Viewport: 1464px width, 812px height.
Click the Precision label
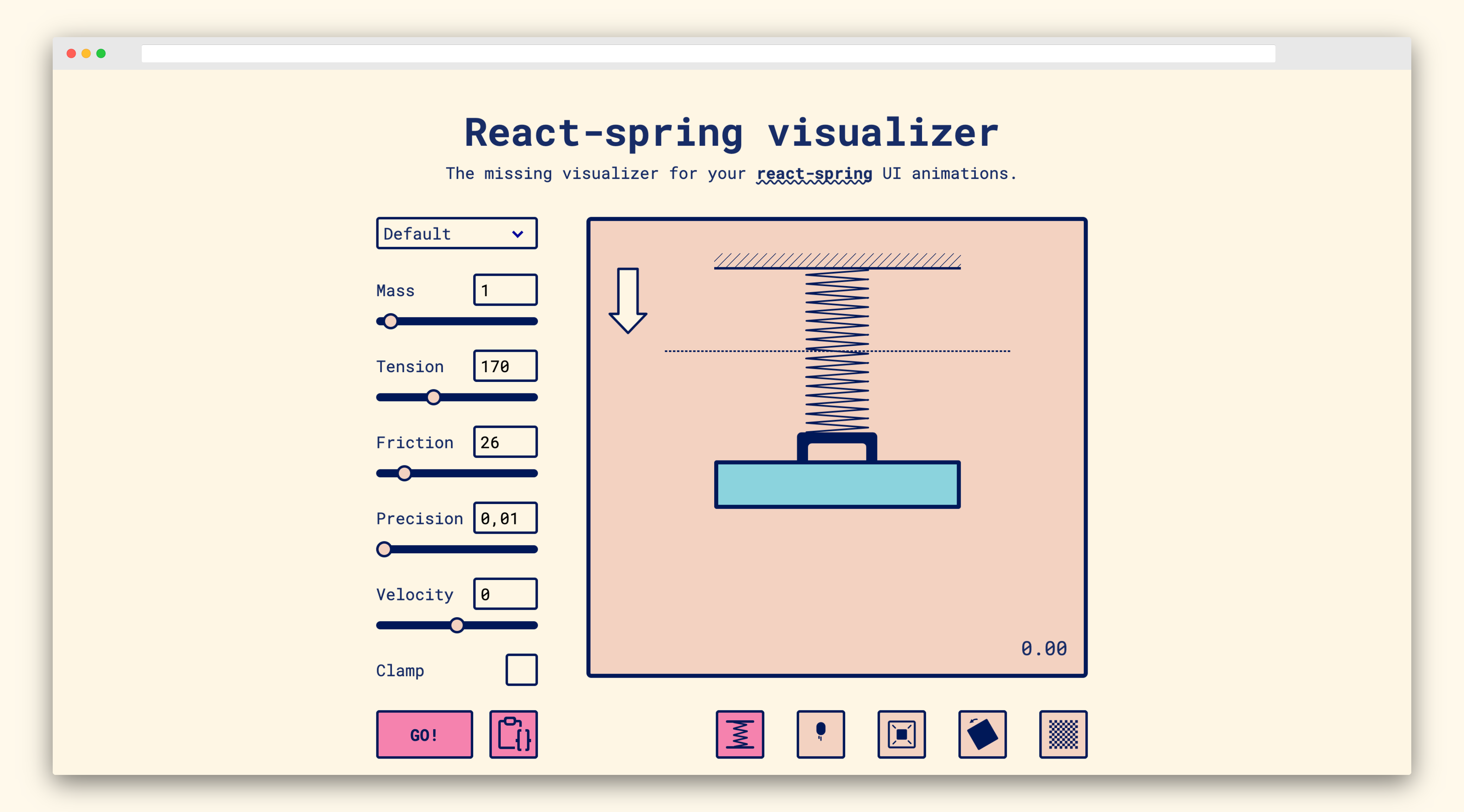[419, 519]
